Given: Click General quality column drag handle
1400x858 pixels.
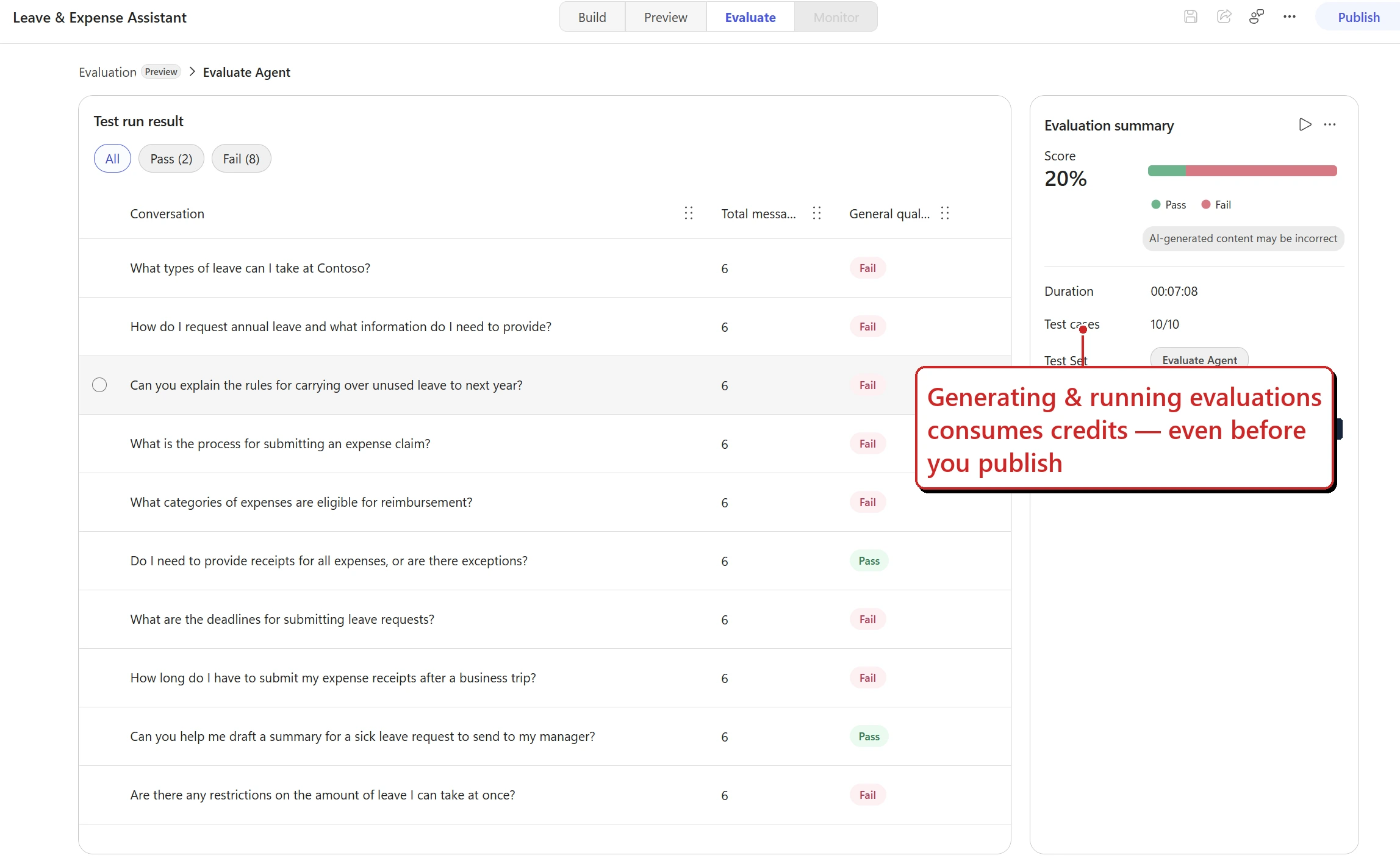Looking at the screenshot, I should [945, 213].
